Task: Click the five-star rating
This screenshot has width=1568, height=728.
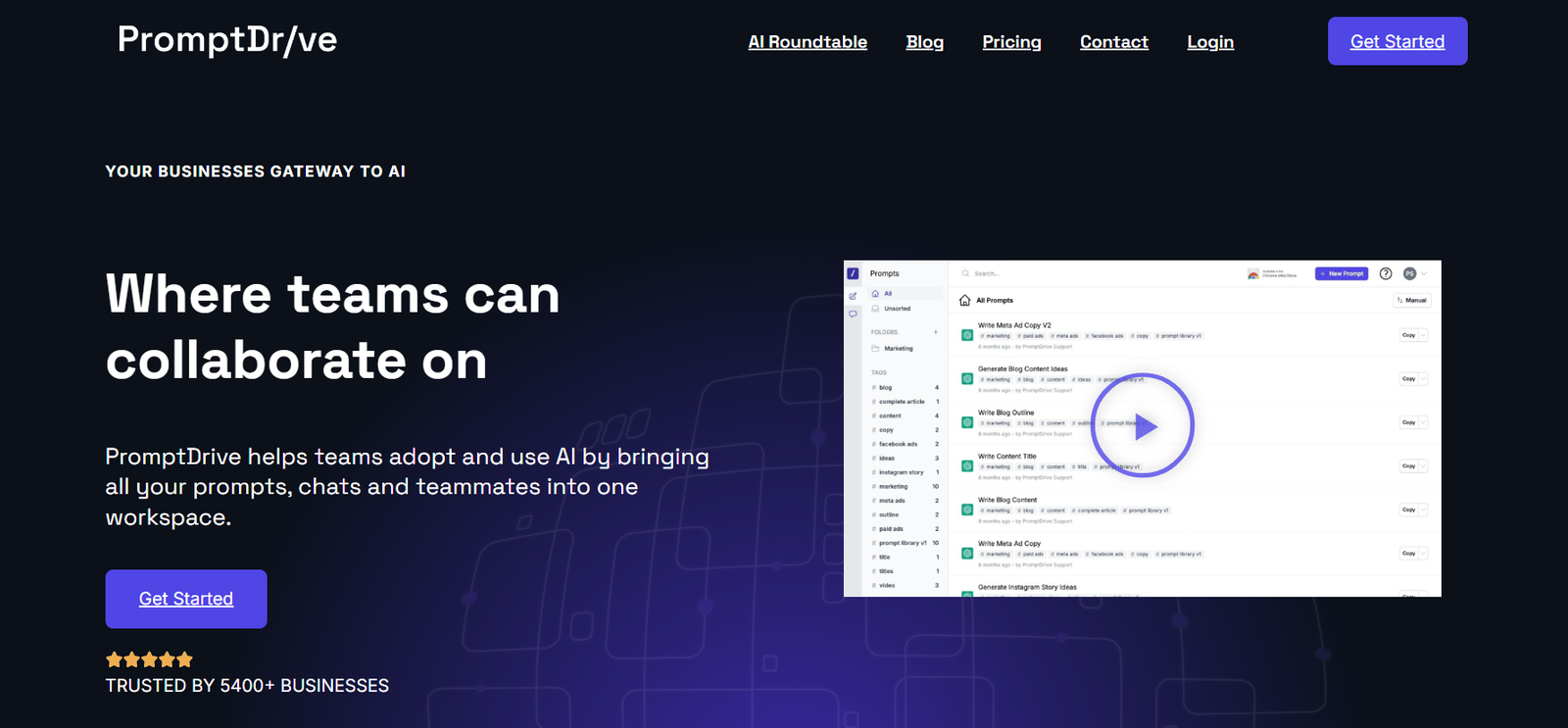Action: pos(149,659)
